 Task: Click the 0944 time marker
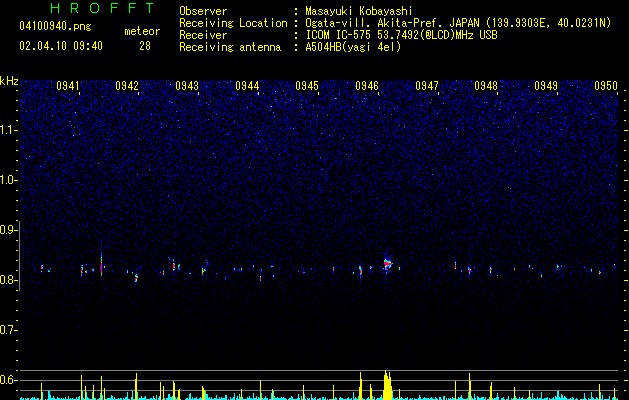tap(247, 86)
